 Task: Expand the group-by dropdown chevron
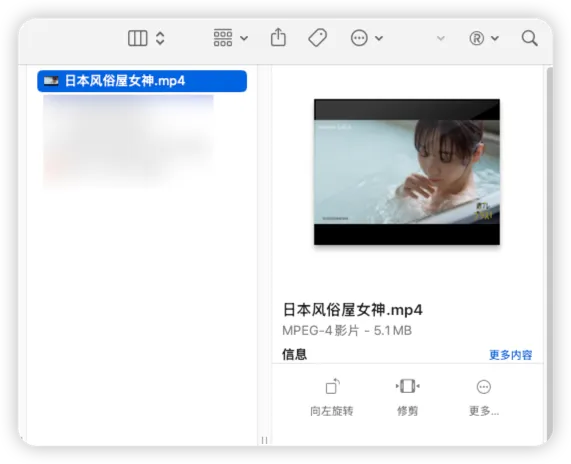[244, 38]
